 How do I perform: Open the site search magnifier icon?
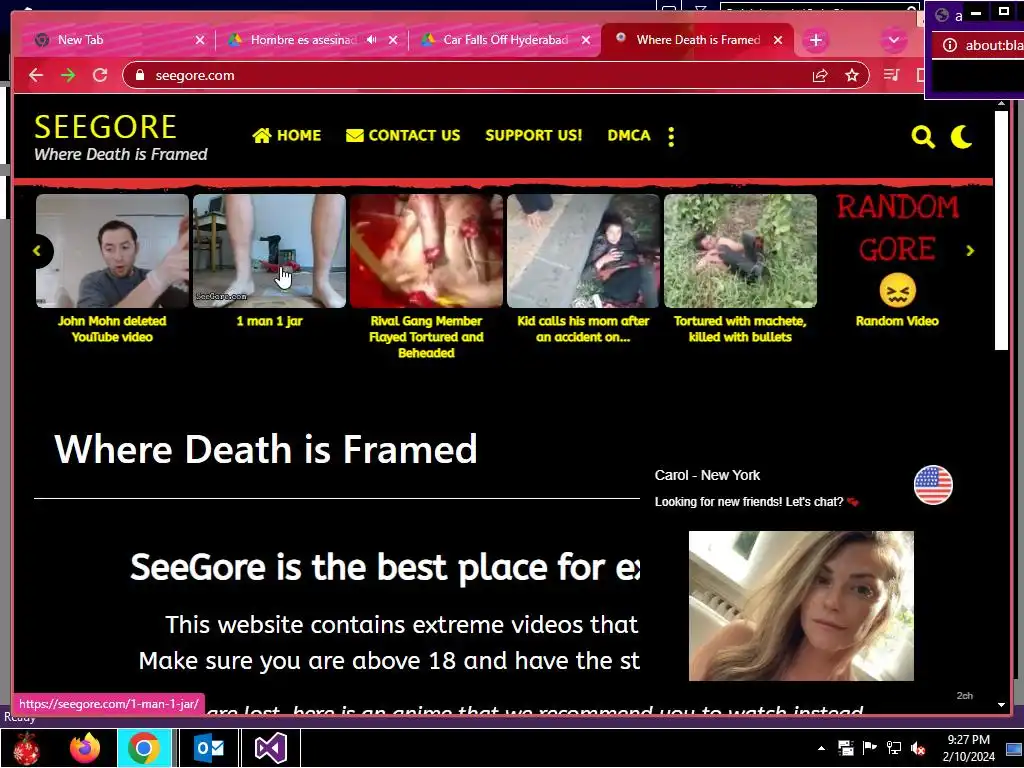click(923, 137)
